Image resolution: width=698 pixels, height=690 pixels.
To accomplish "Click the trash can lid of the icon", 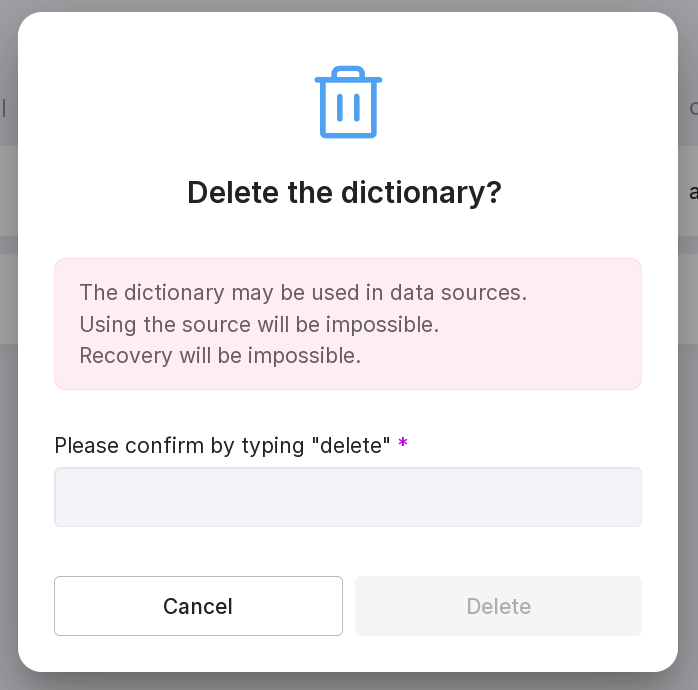I will tap(348, 76).
